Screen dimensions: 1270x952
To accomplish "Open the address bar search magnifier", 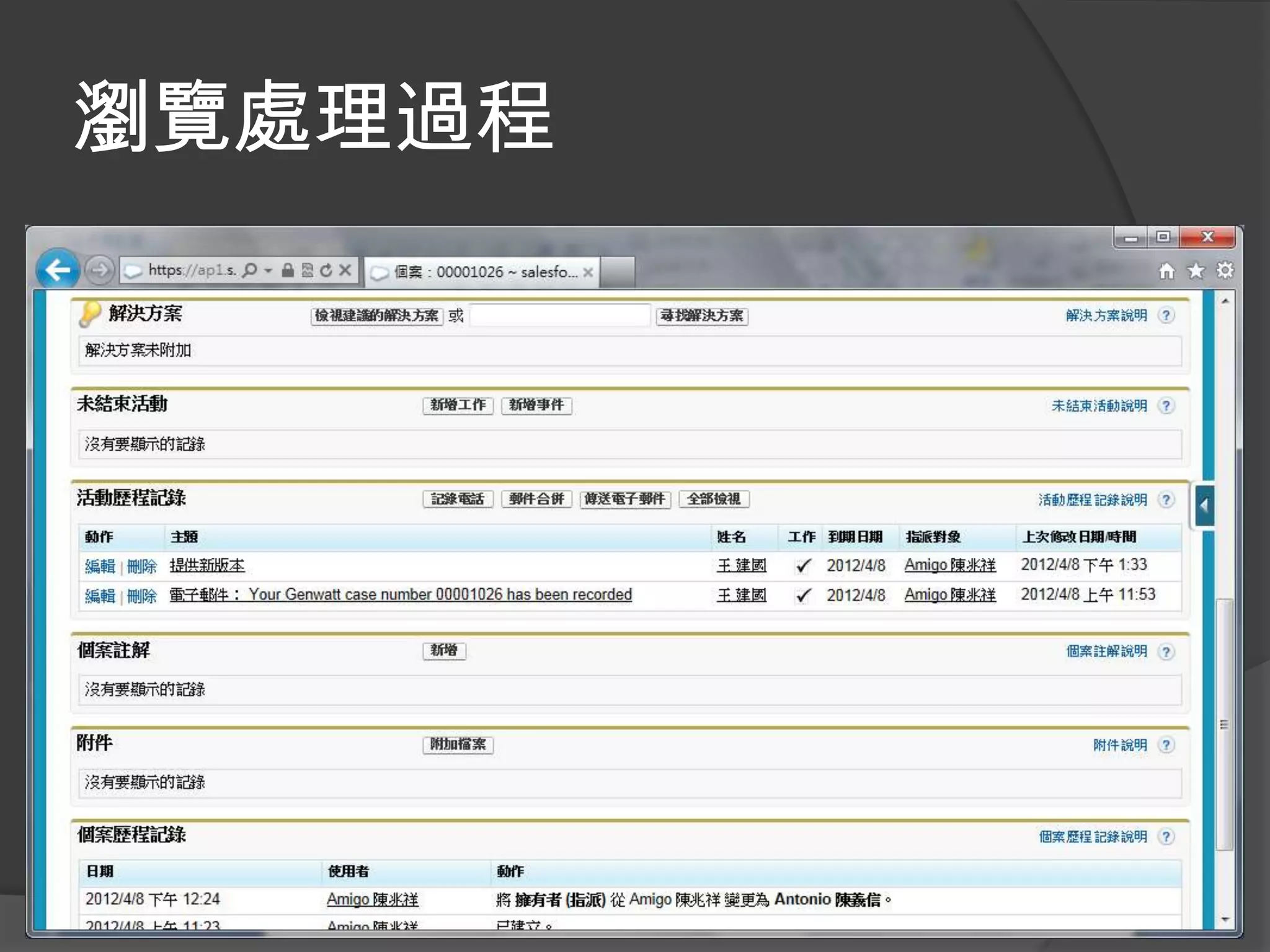I will (x=250, y=270).
